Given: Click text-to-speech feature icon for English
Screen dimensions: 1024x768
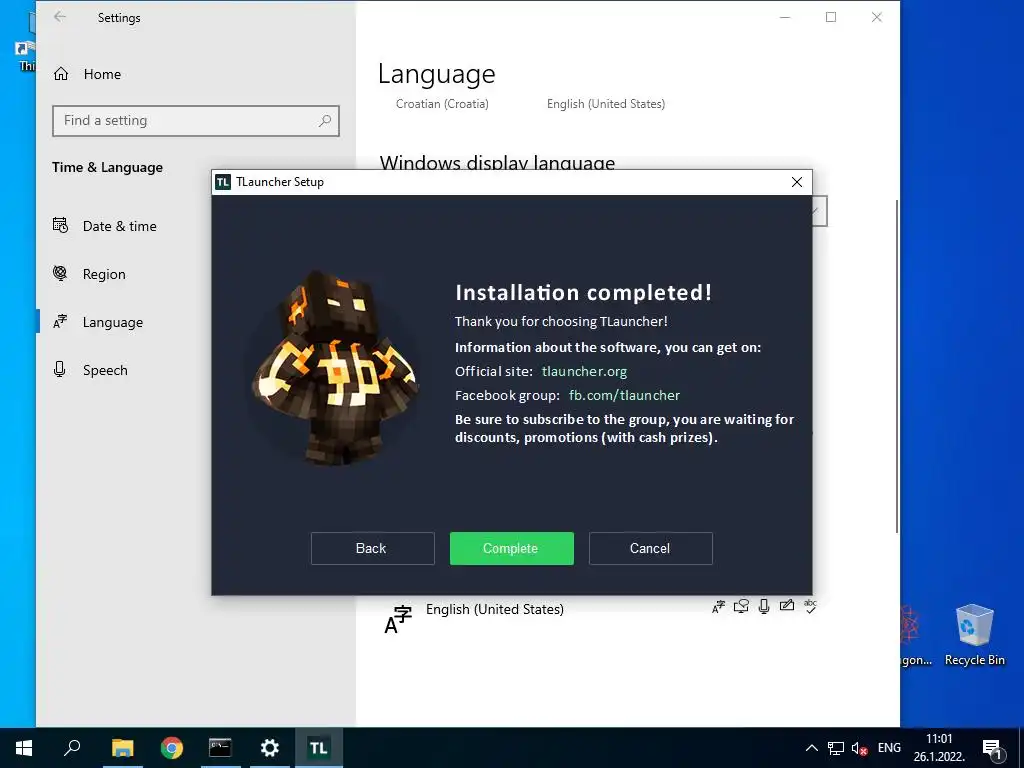Looking at the screenshot, I should 741,607.
